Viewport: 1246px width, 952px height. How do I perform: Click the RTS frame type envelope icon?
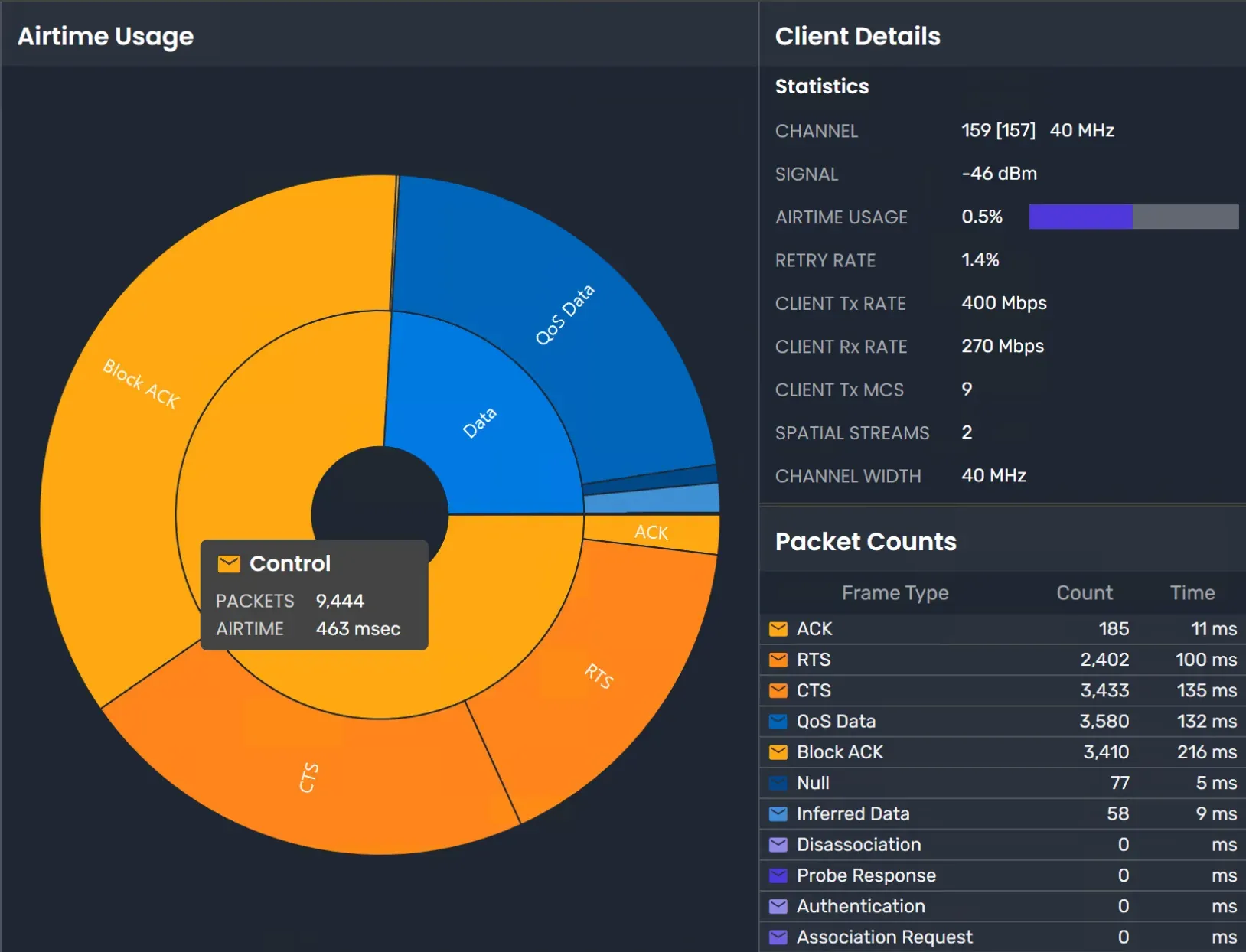[778, 659]
